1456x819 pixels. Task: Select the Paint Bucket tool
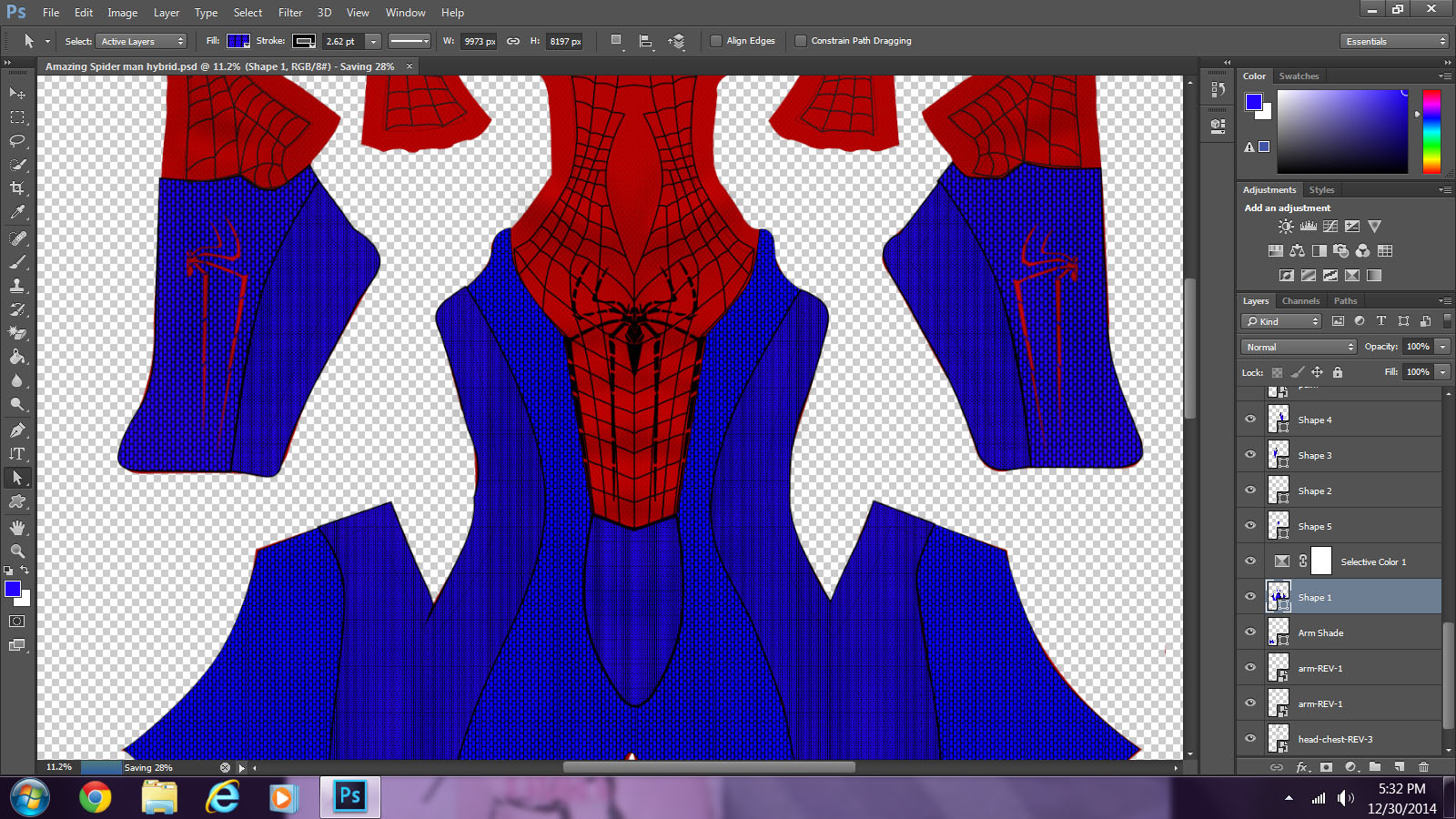tap(17, 357)
